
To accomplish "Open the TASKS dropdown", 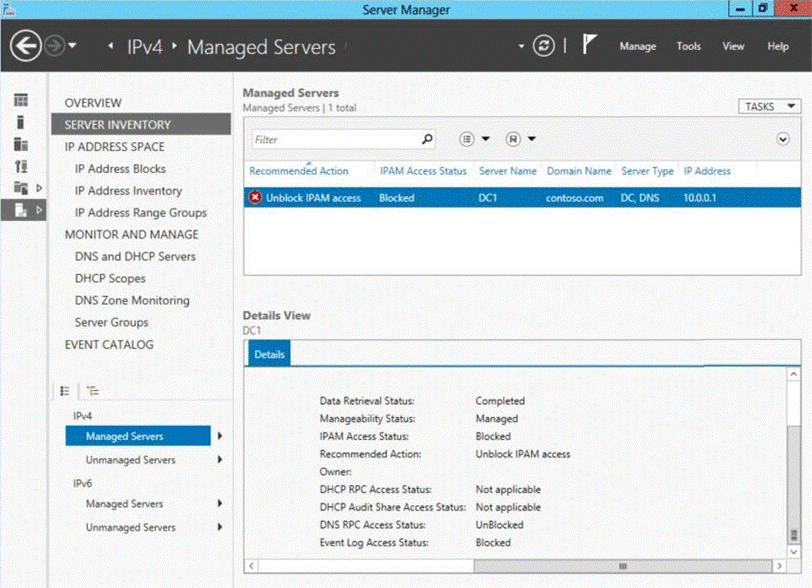I will point(771,106).
